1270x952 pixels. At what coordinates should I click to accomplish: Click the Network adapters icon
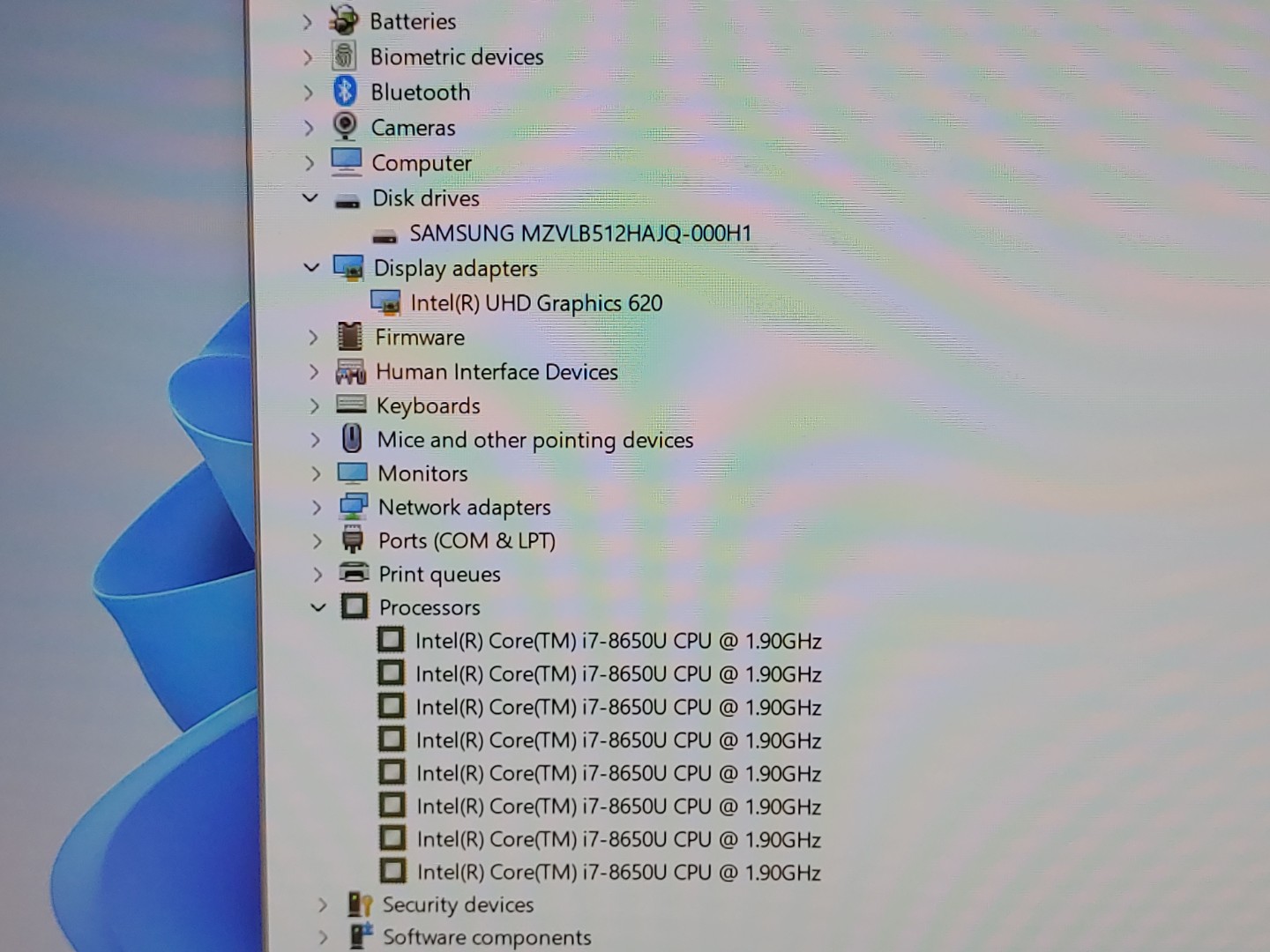[353, 506]
